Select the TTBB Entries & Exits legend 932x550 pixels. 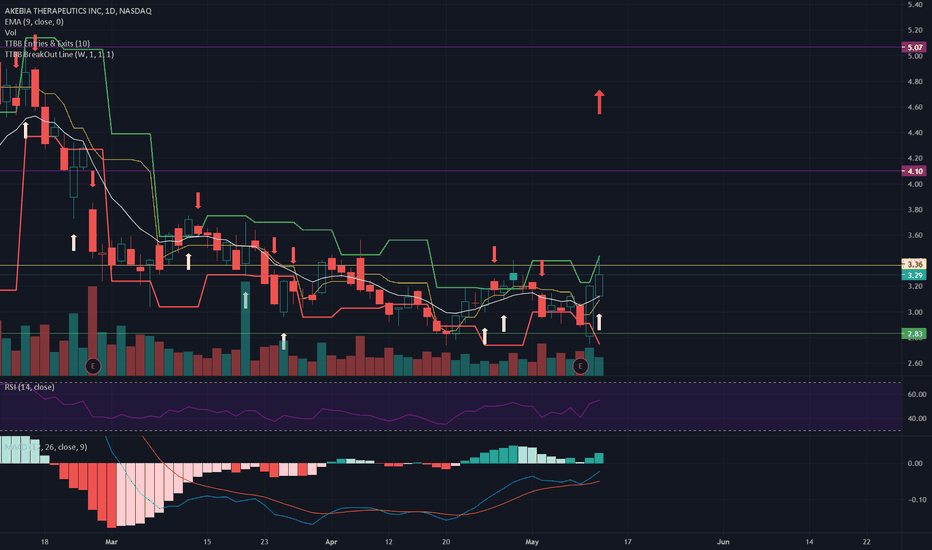pyautogui.click(x=48, y=43)
